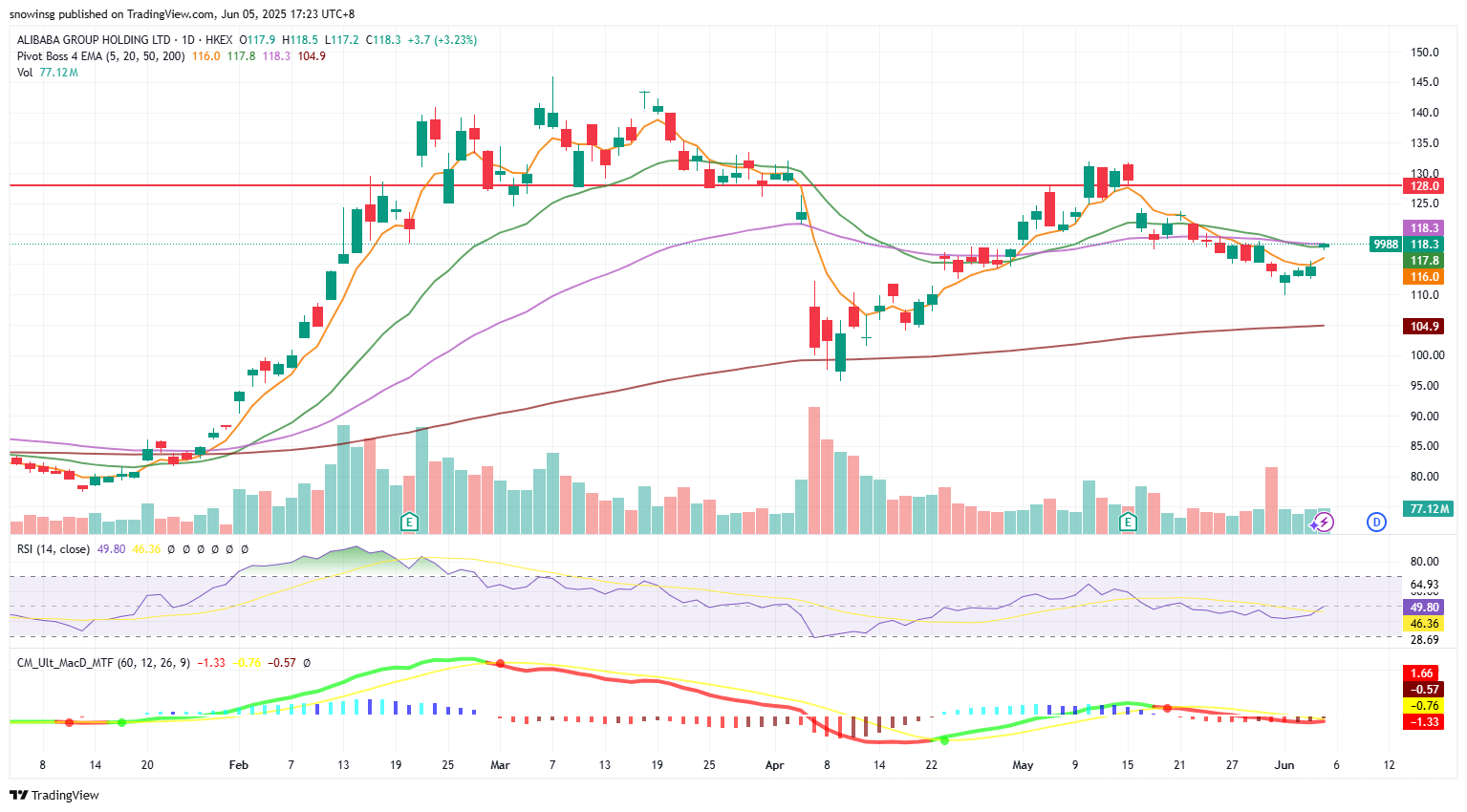Click the teal 118.3 last-price tag
This screenshot has width=1467, height=812.
1424,245
